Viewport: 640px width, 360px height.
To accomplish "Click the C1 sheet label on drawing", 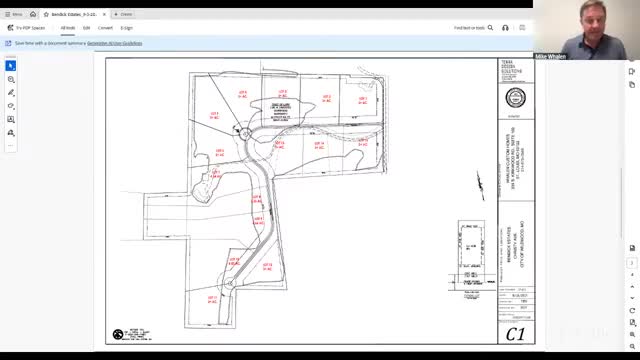I will pyautogui.click(x=516, y=334).
